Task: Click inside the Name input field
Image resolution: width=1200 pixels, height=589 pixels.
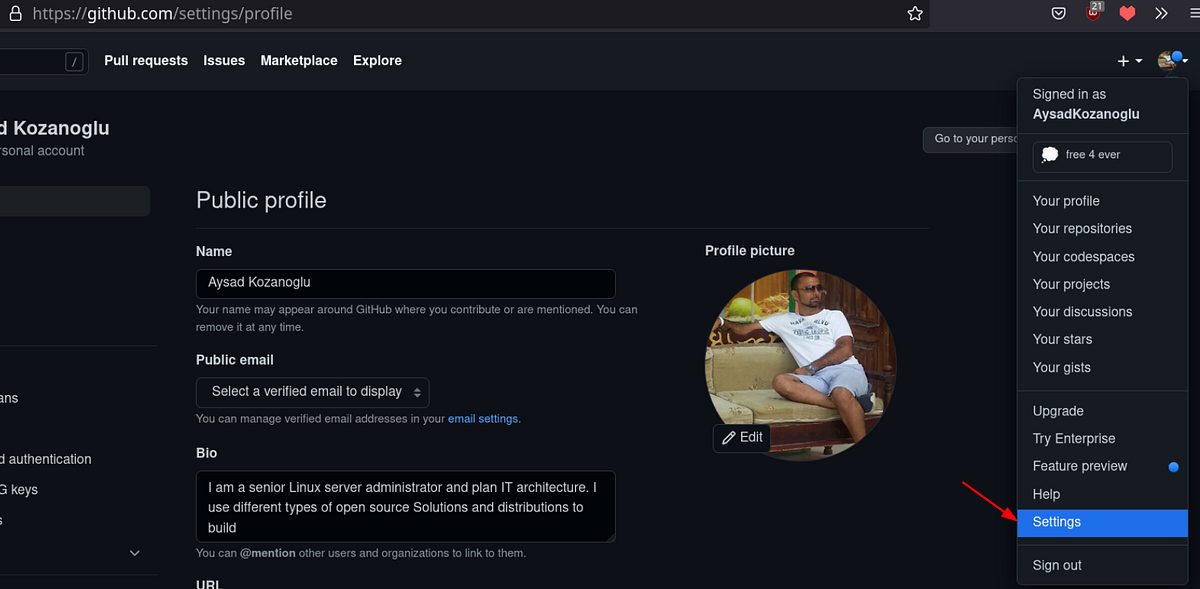Action: coord(405,284)
